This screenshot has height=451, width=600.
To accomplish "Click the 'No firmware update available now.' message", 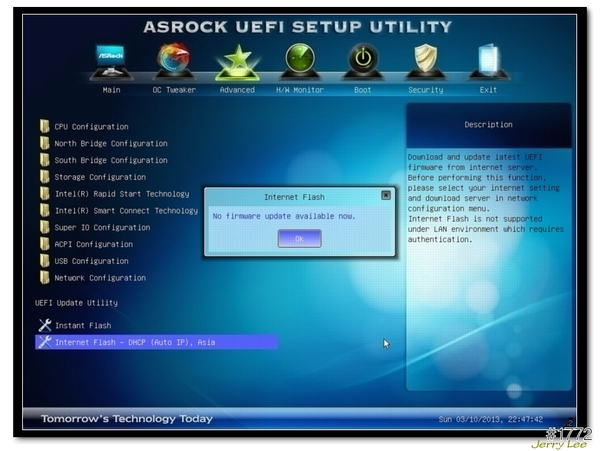I will [x=284, y=216].
